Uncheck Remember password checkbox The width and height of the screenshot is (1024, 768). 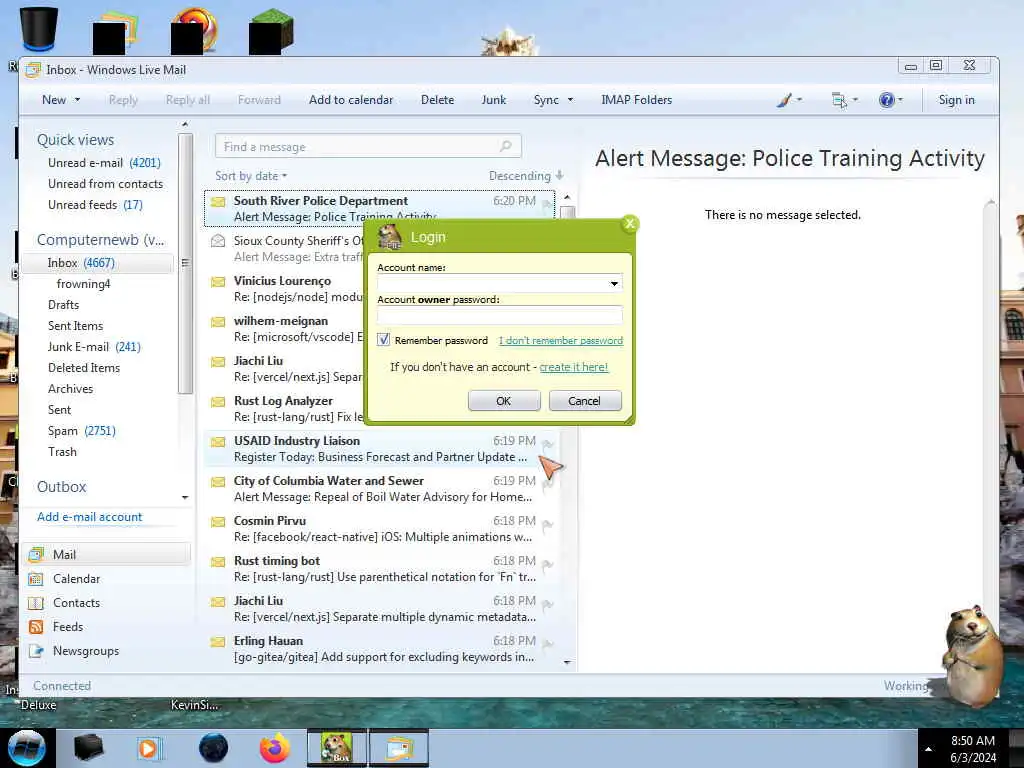(x=383, y=340)
